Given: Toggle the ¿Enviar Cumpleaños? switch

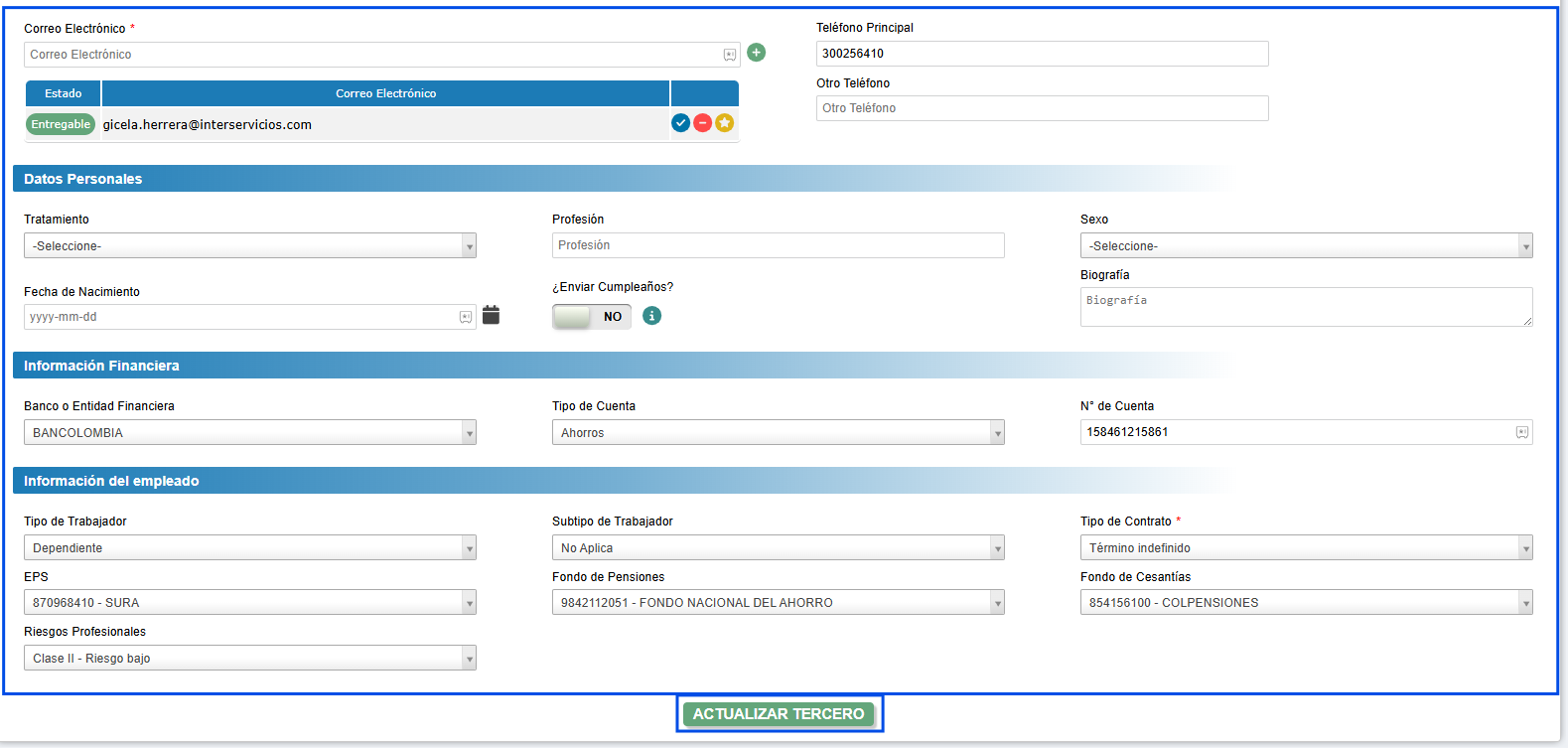Looking at the screenshot, I should pyautogui.click(x=592, y=317).
